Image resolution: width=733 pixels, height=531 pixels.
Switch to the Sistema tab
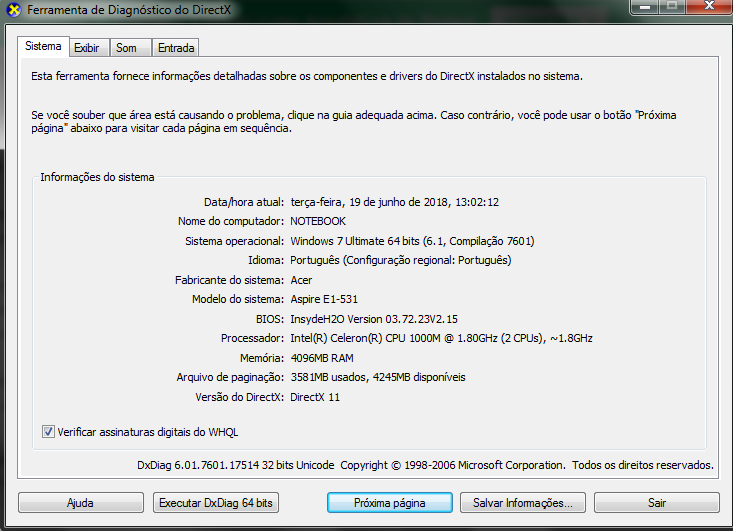43,46
